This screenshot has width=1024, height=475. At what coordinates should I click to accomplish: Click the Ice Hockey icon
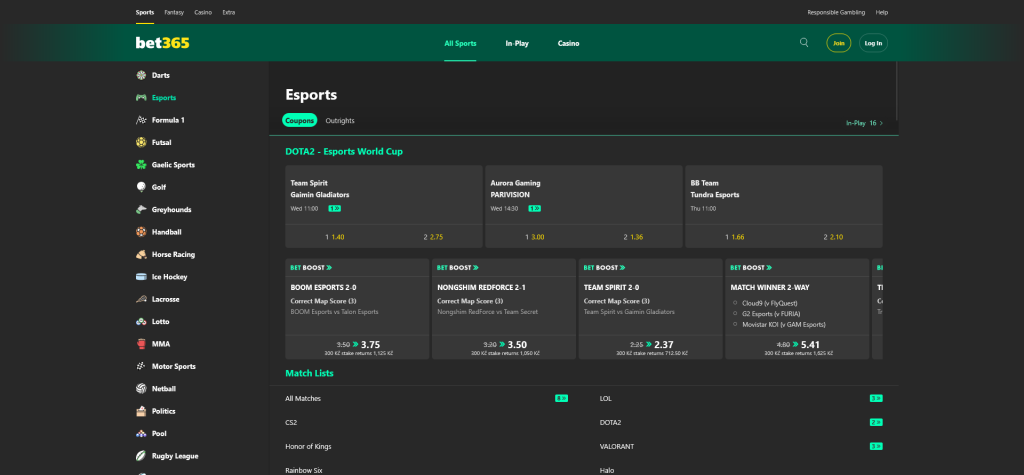(142, 277)
